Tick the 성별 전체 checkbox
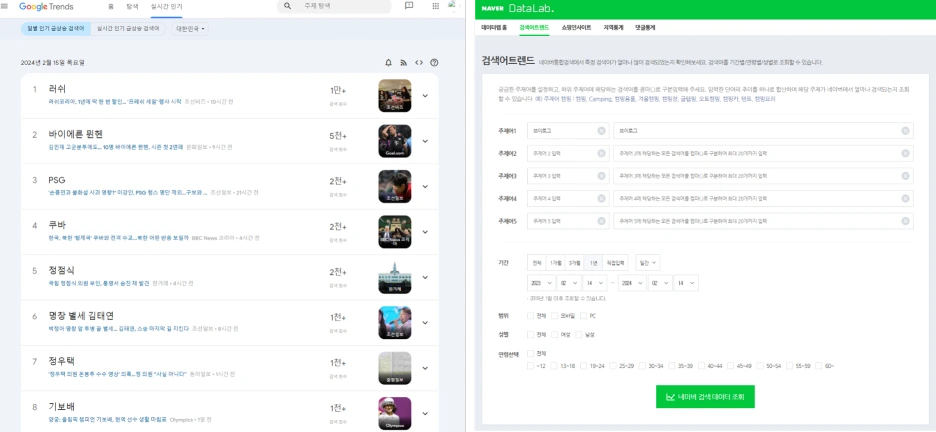 pyautogui.click(x=531, y=335)
